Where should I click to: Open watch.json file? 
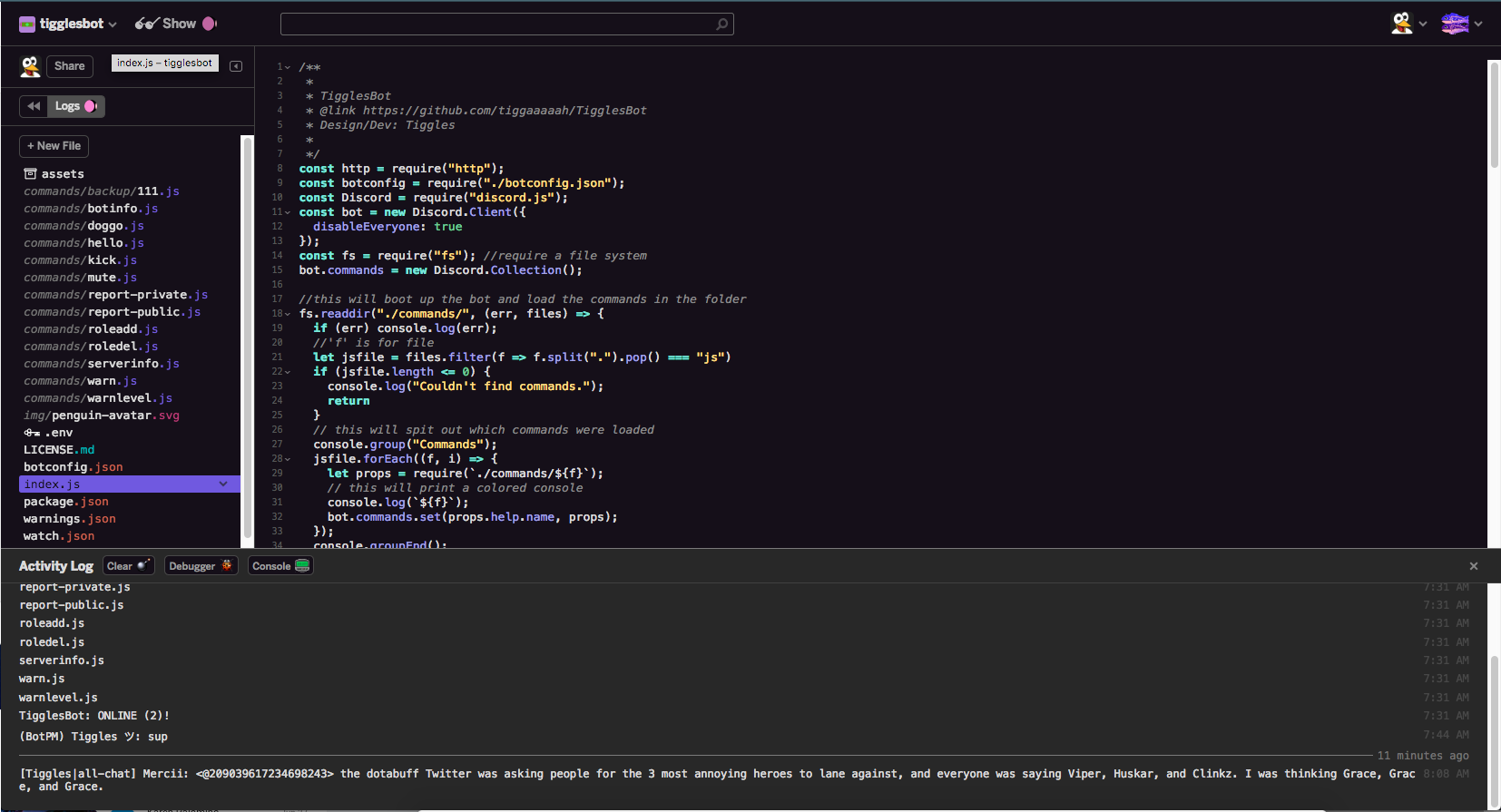point(59,536)
